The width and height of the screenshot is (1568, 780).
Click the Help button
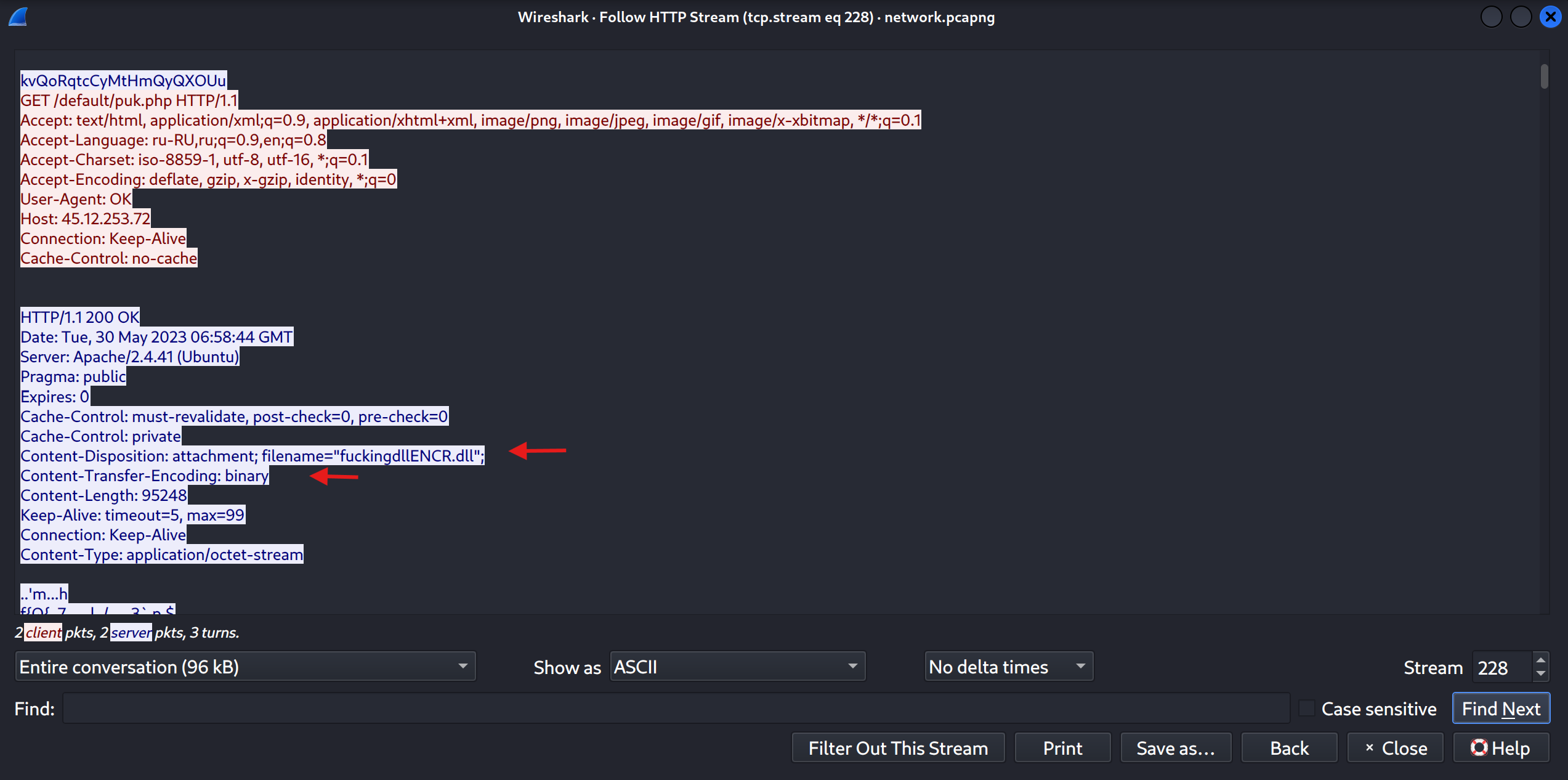(1501, 747)
